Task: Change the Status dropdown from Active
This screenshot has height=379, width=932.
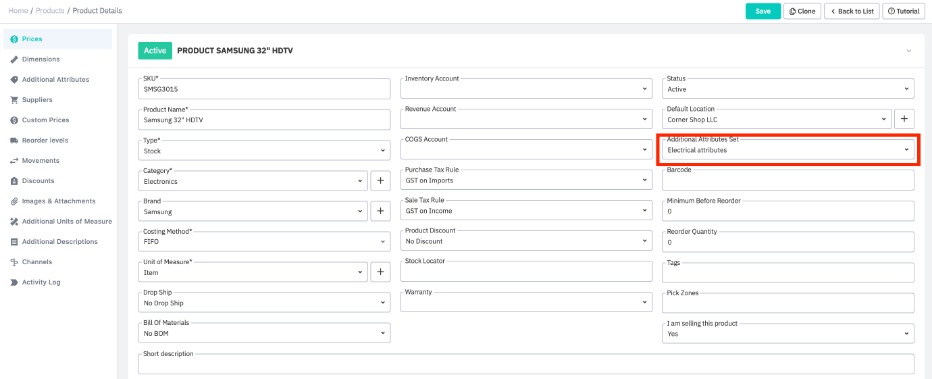Action: click(788, 89)
